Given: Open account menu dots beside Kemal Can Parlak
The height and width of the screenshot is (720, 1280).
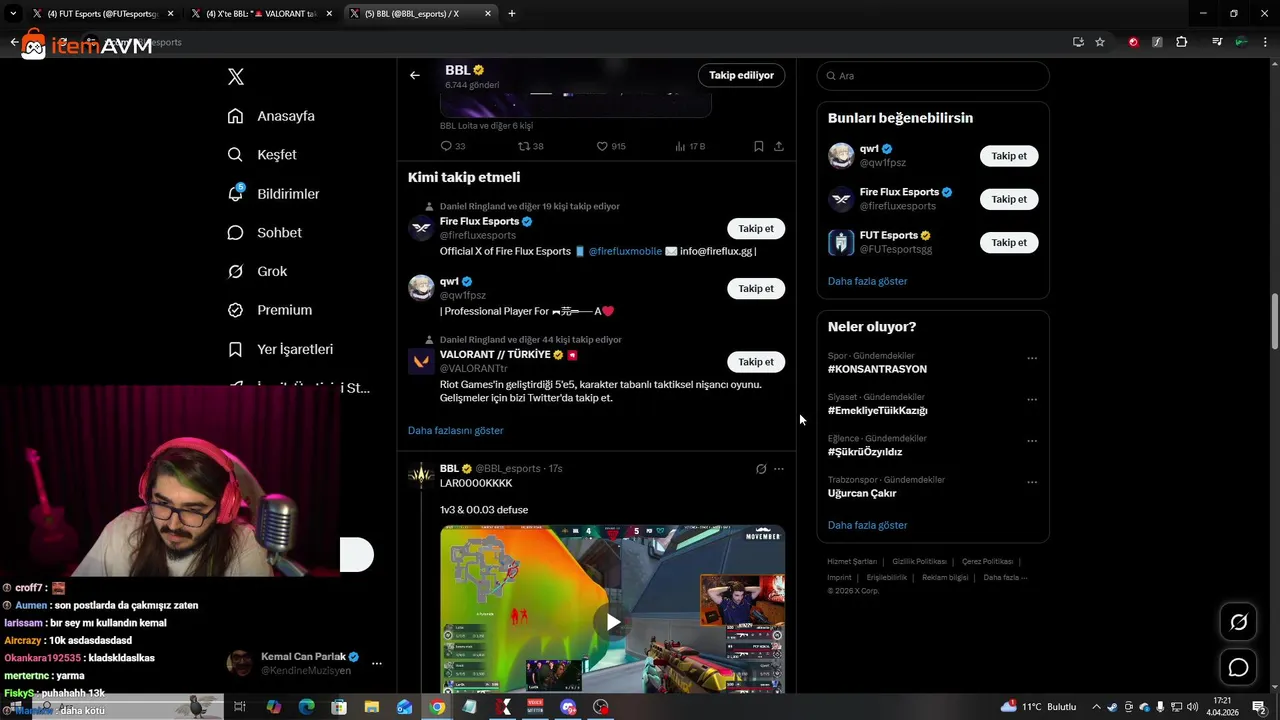Looking at the screenshot, I should point(377,663).
